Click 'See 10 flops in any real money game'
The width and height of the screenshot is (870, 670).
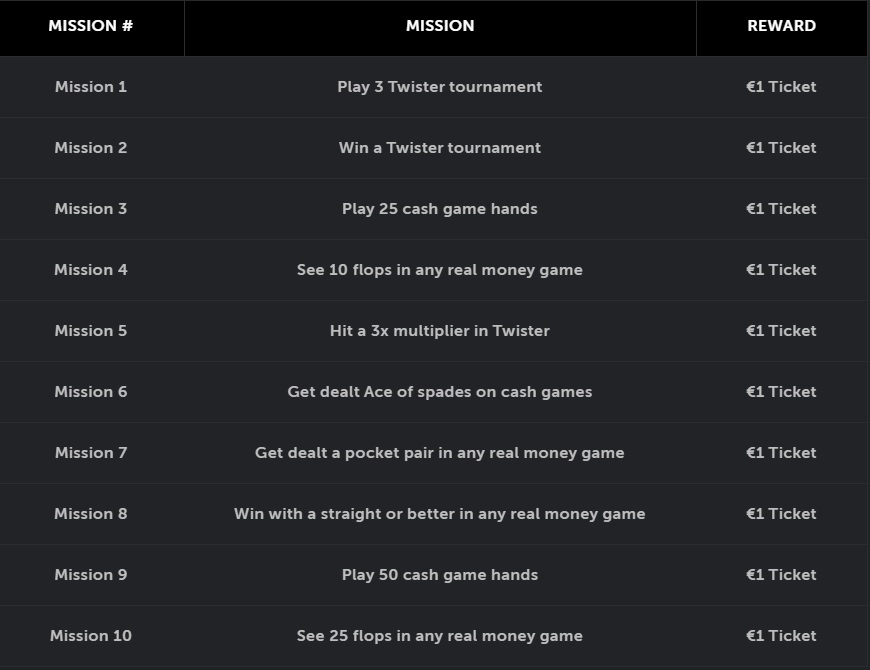pos(439,270)
